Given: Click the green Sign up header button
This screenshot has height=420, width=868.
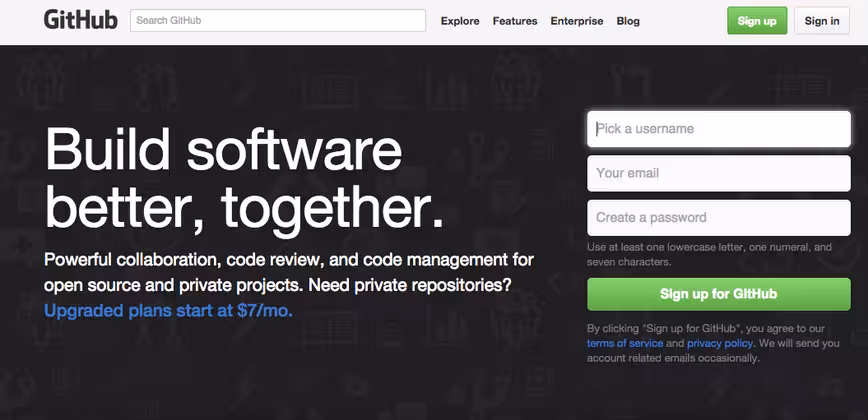Looking at the screenshot, I should pyautogui.click(x=757, y=20).
